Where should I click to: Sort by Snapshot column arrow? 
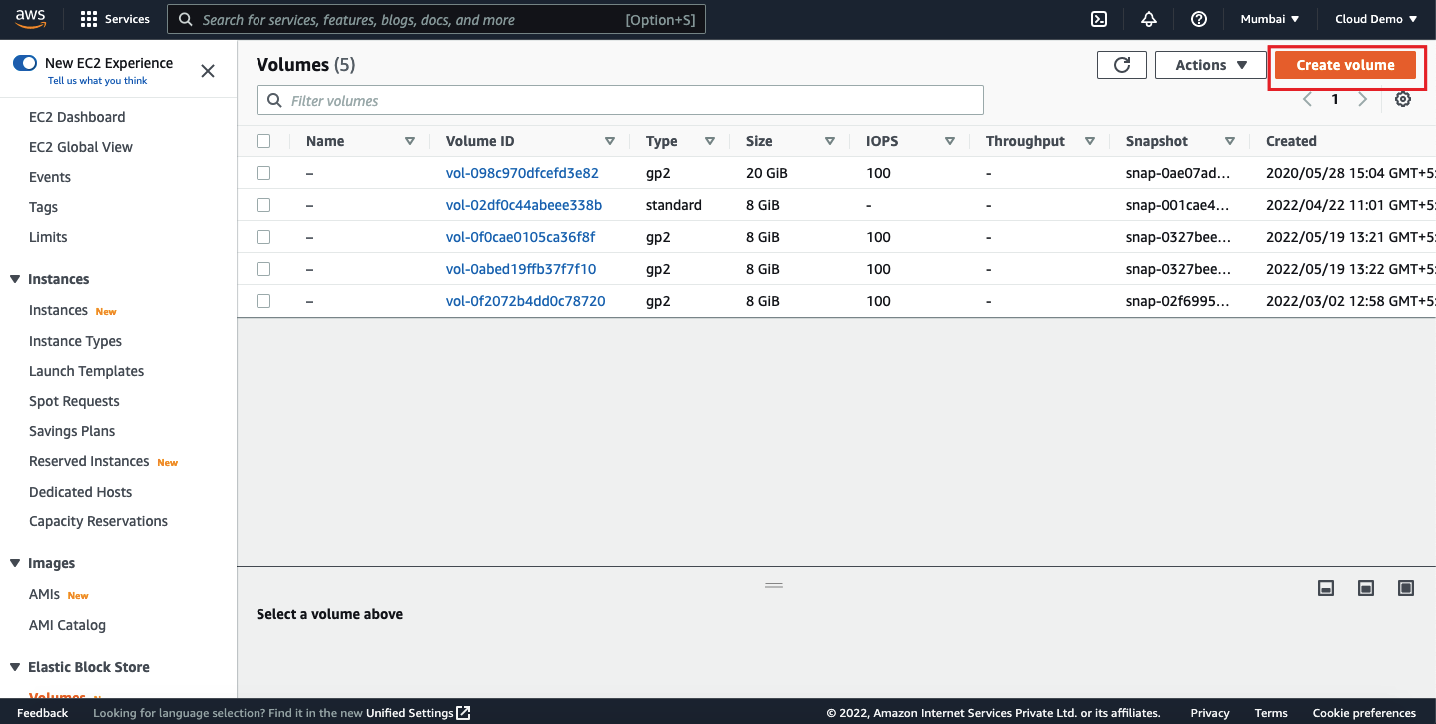pos(1230,141)
